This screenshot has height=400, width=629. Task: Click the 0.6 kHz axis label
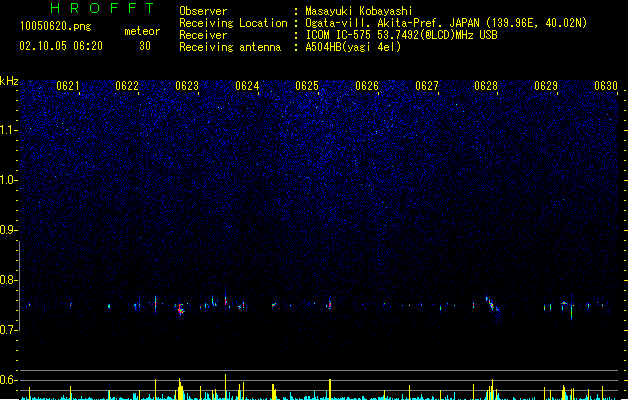pyautogui.click(x=8, y=380)
